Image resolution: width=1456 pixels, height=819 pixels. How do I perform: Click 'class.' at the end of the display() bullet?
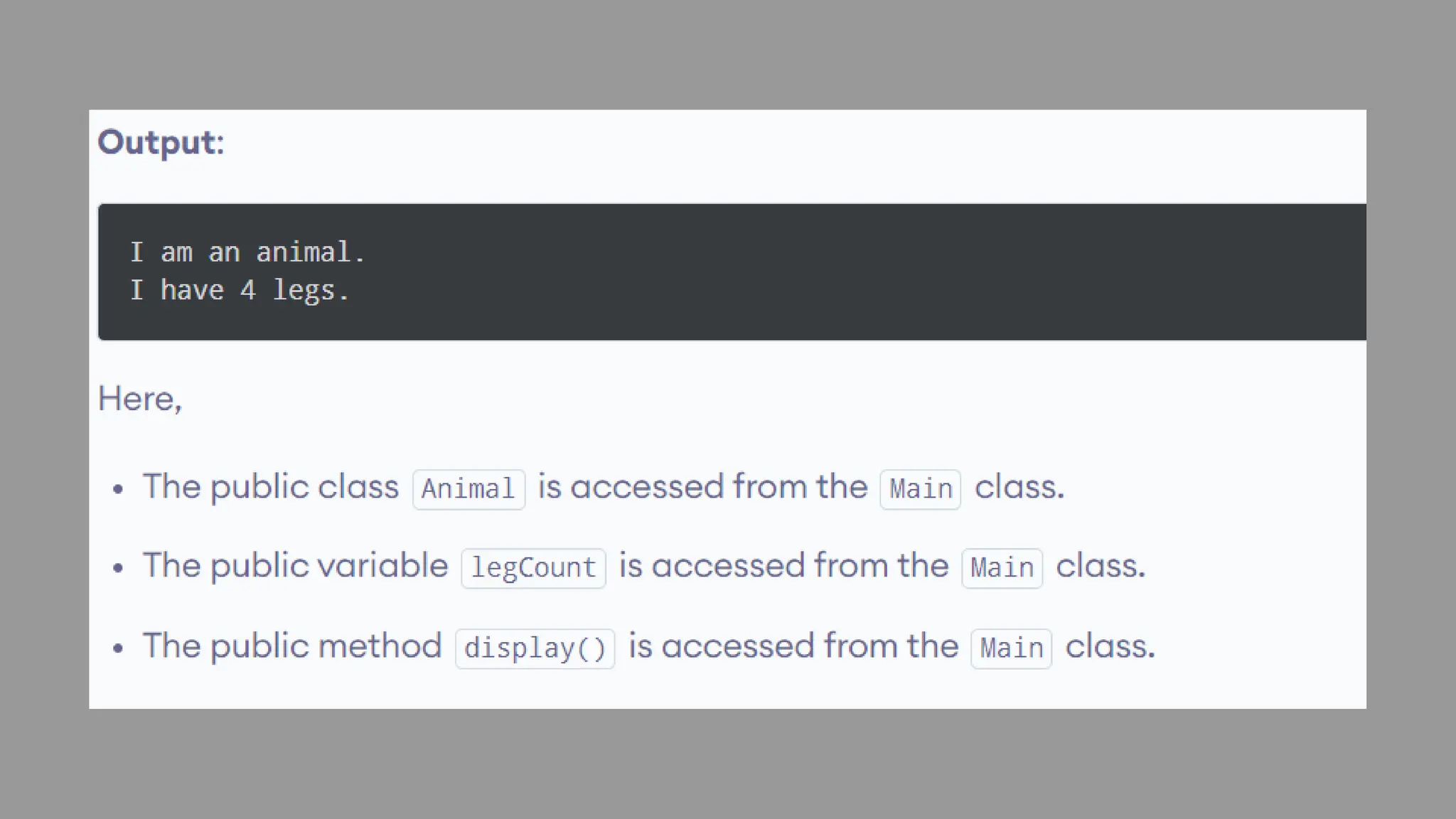(x=1110, y=646)
